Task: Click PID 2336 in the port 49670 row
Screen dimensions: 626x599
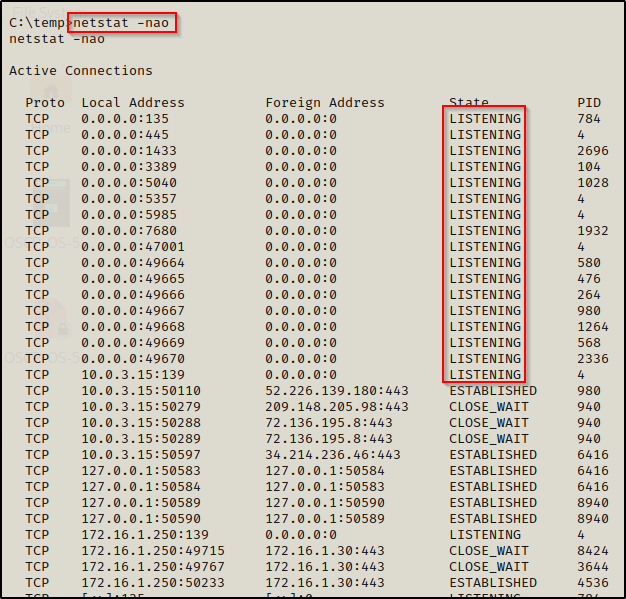Action: coord(593,358)
